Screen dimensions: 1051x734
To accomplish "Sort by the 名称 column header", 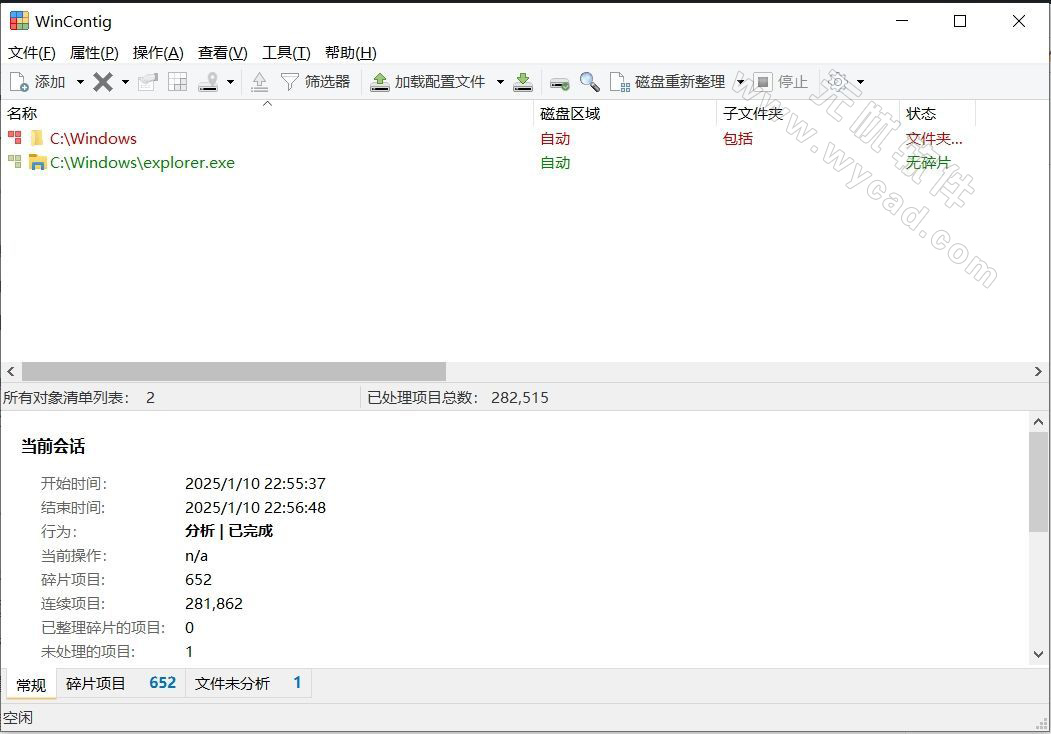I will [x=267, y=113].
